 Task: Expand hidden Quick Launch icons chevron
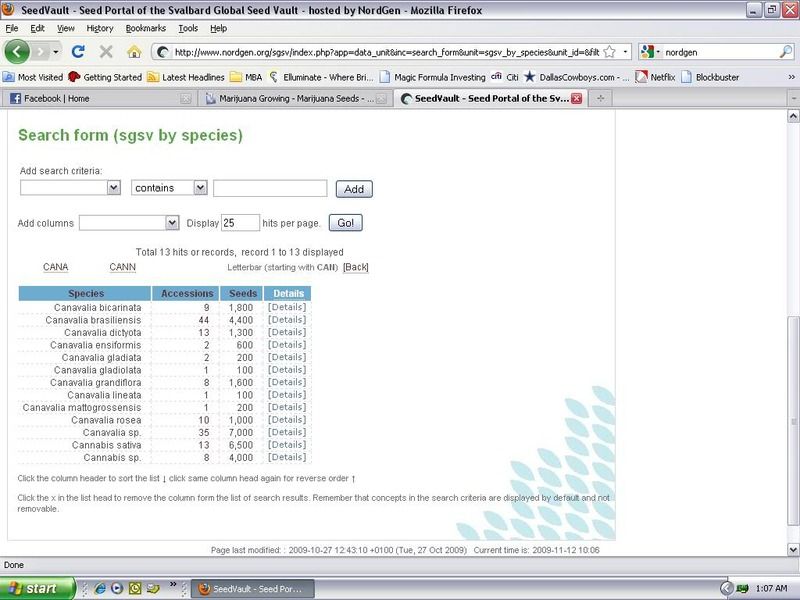coord(173,585)
